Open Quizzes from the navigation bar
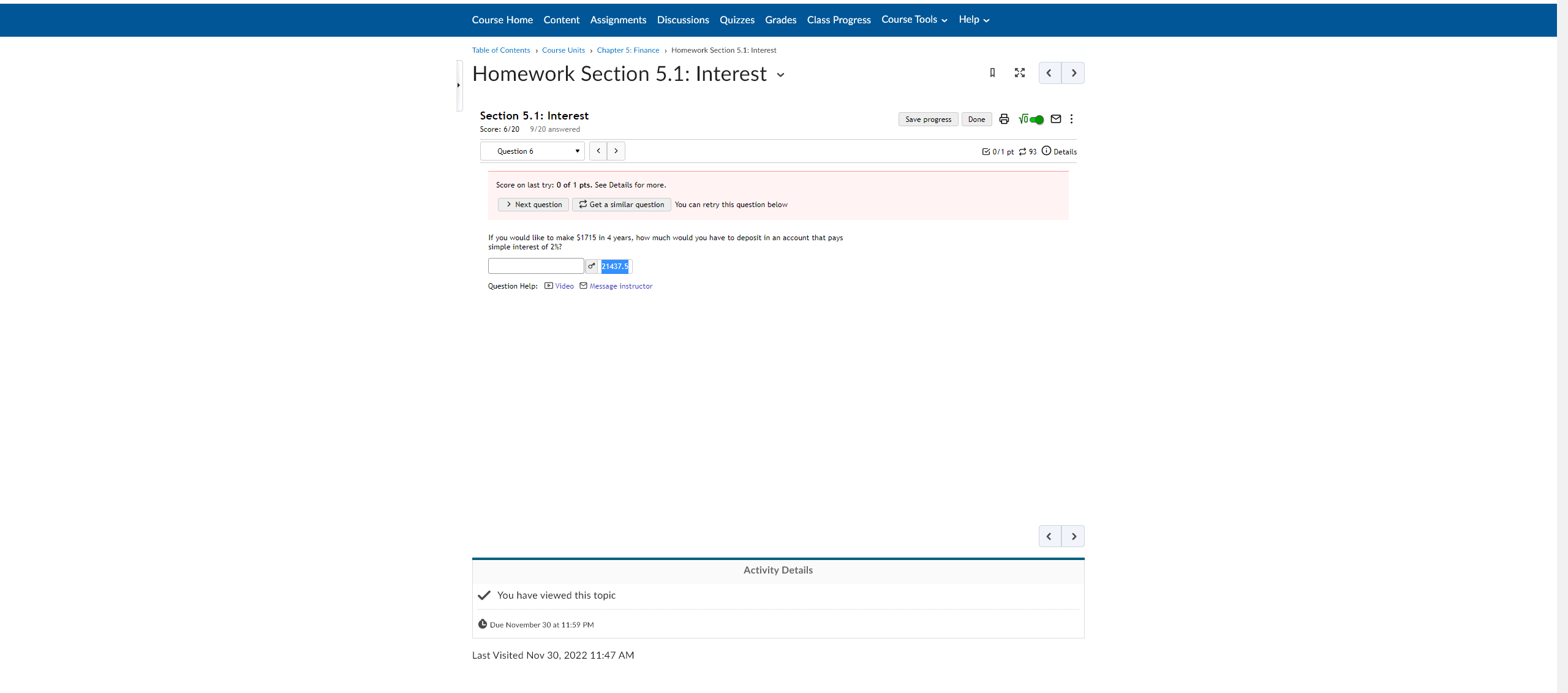 click(737, 20)
